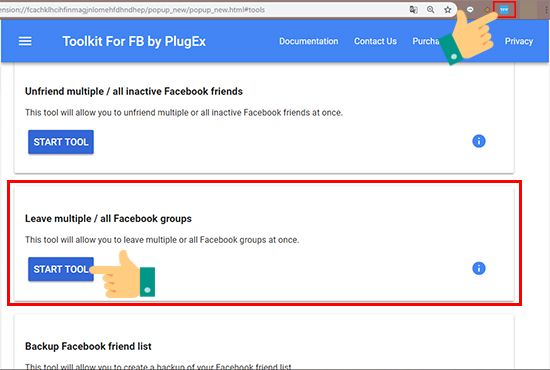This screenshot has width=550, height=370.
Task: Show info for the Unfriend inactive friends tool
Action: pos(479,141)
